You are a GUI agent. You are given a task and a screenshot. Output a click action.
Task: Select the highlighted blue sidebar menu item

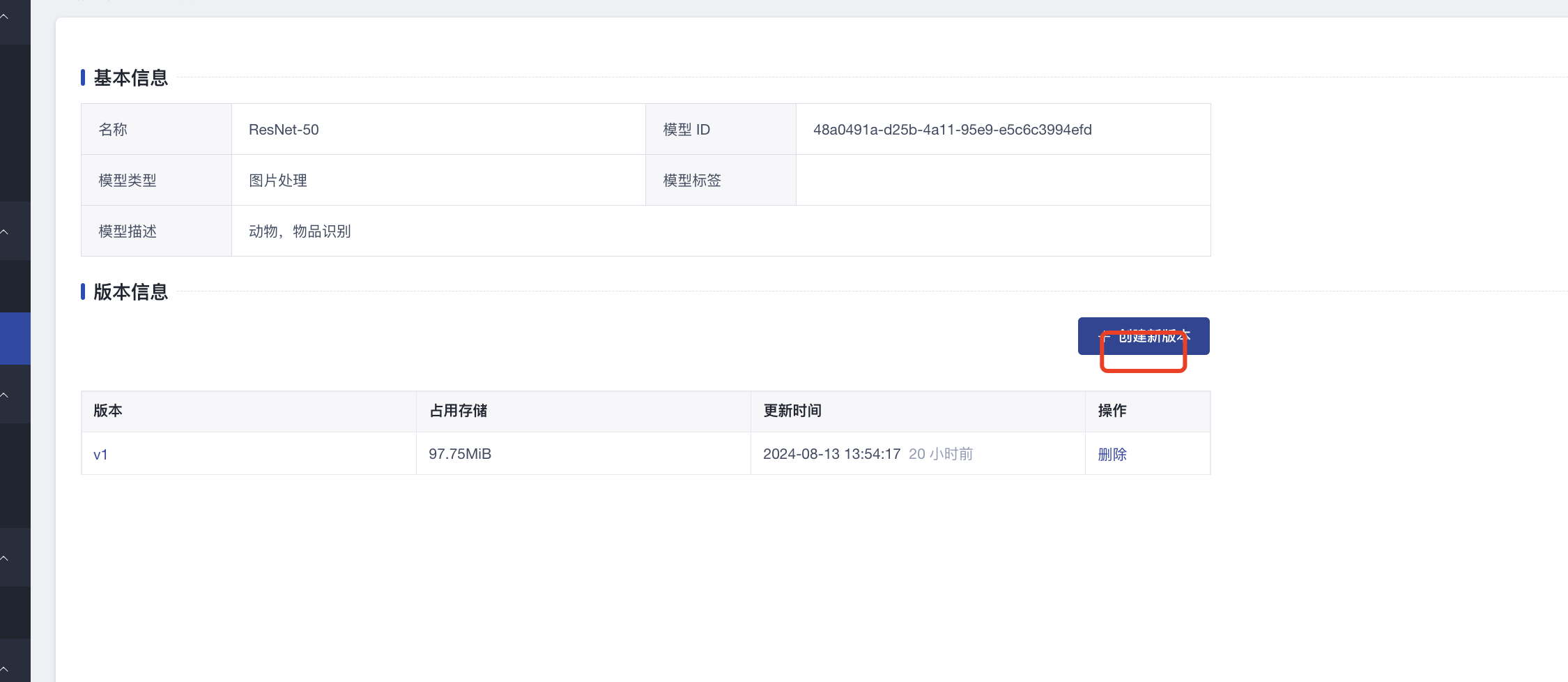15,338
